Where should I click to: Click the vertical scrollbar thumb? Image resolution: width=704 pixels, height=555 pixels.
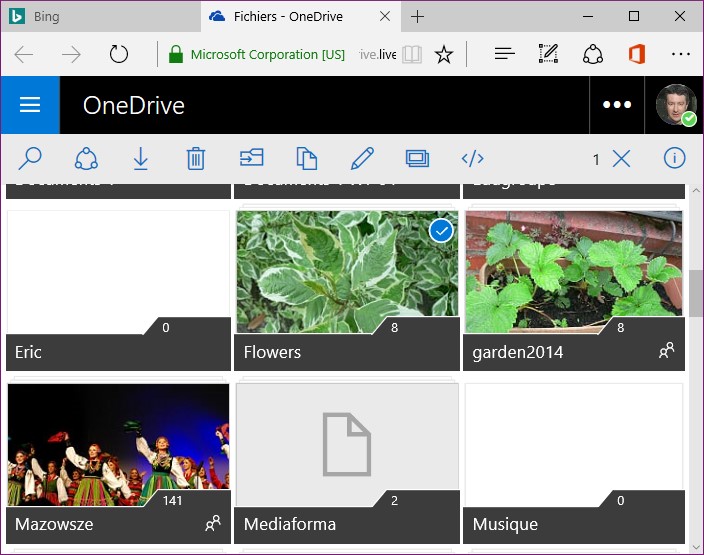(x=695, y=292)
